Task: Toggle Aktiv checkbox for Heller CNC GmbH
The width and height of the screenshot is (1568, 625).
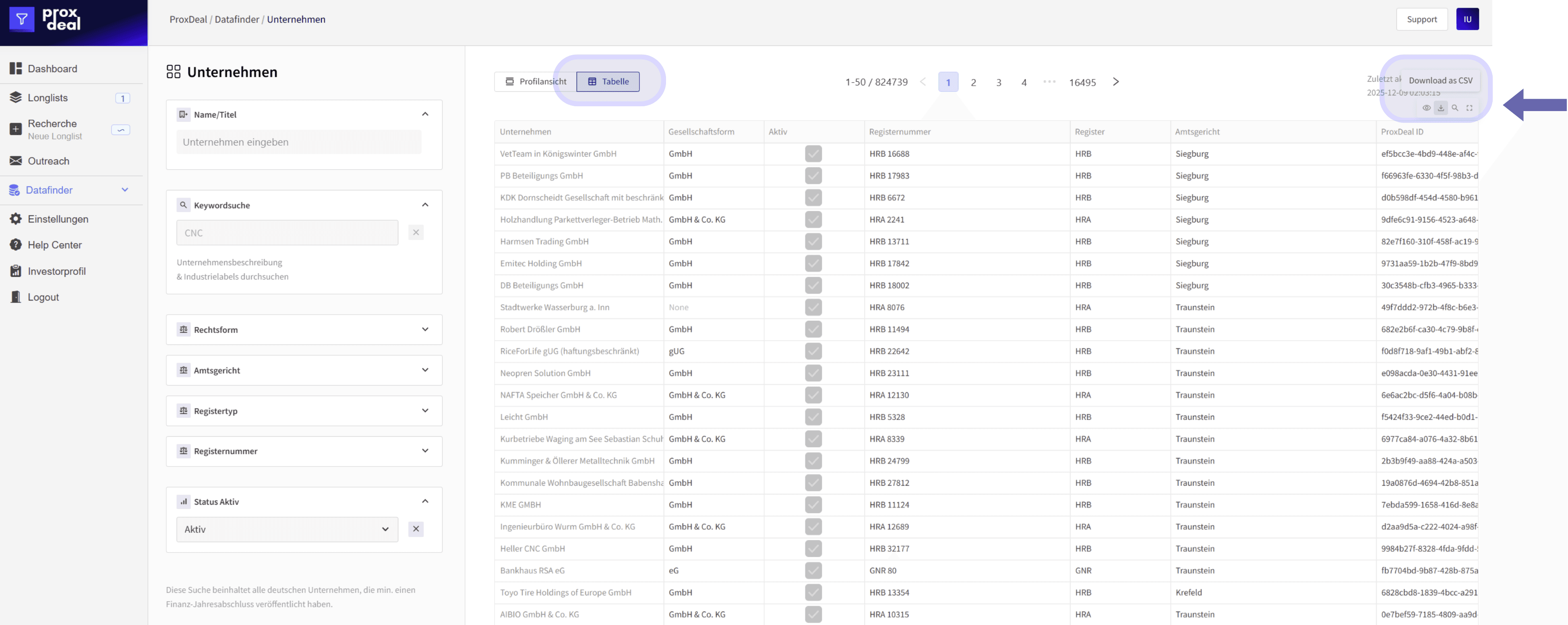Action: 813,548
